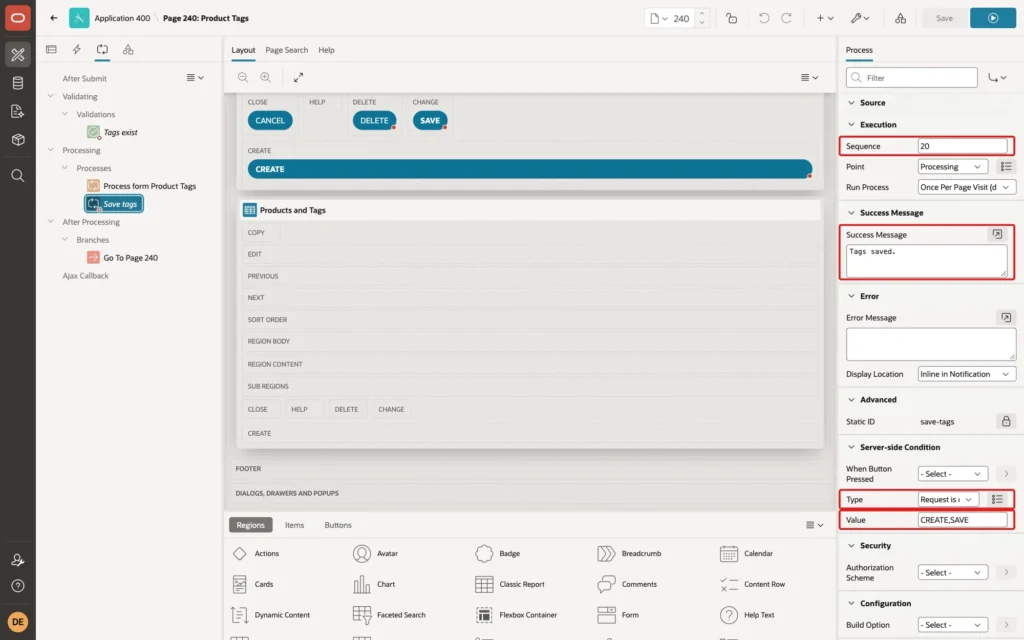Select the DELETE button in layout
The height and width of the screenshot is (640, 1024).
pos(374,120)
